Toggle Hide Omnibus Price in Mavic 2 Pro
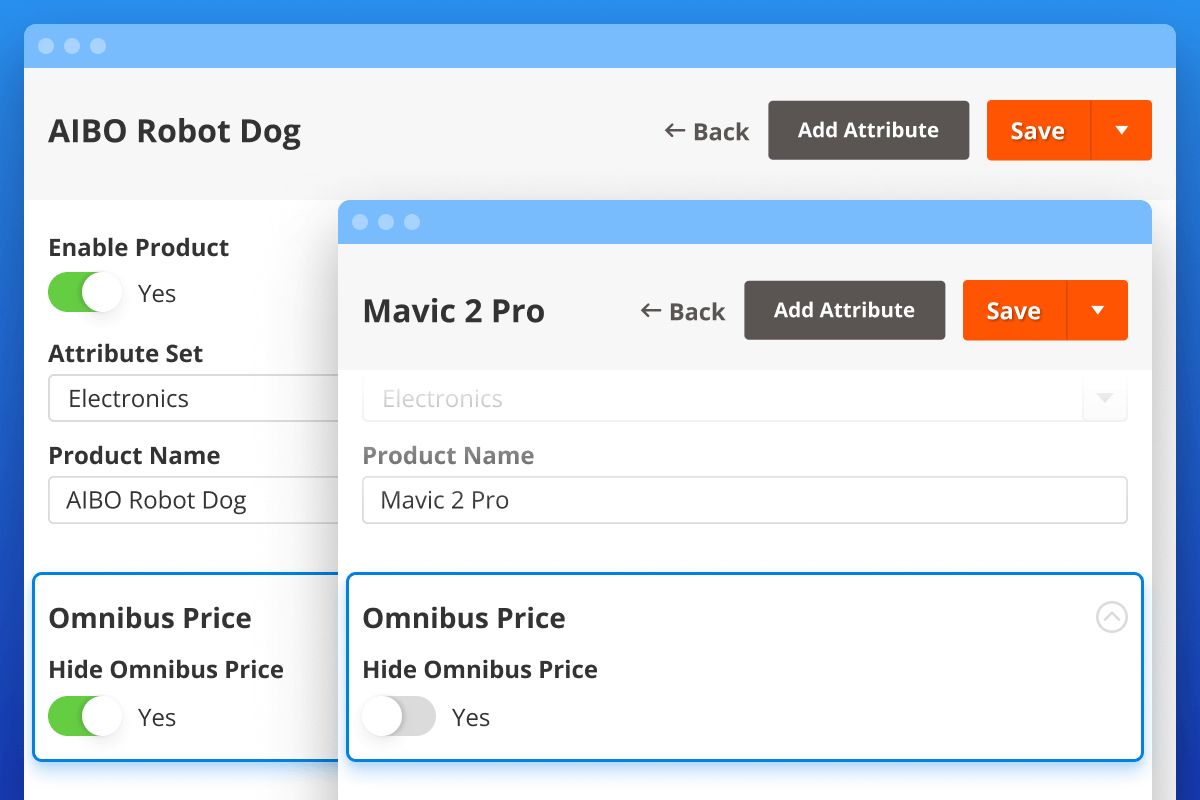 (x=399, y=716)
